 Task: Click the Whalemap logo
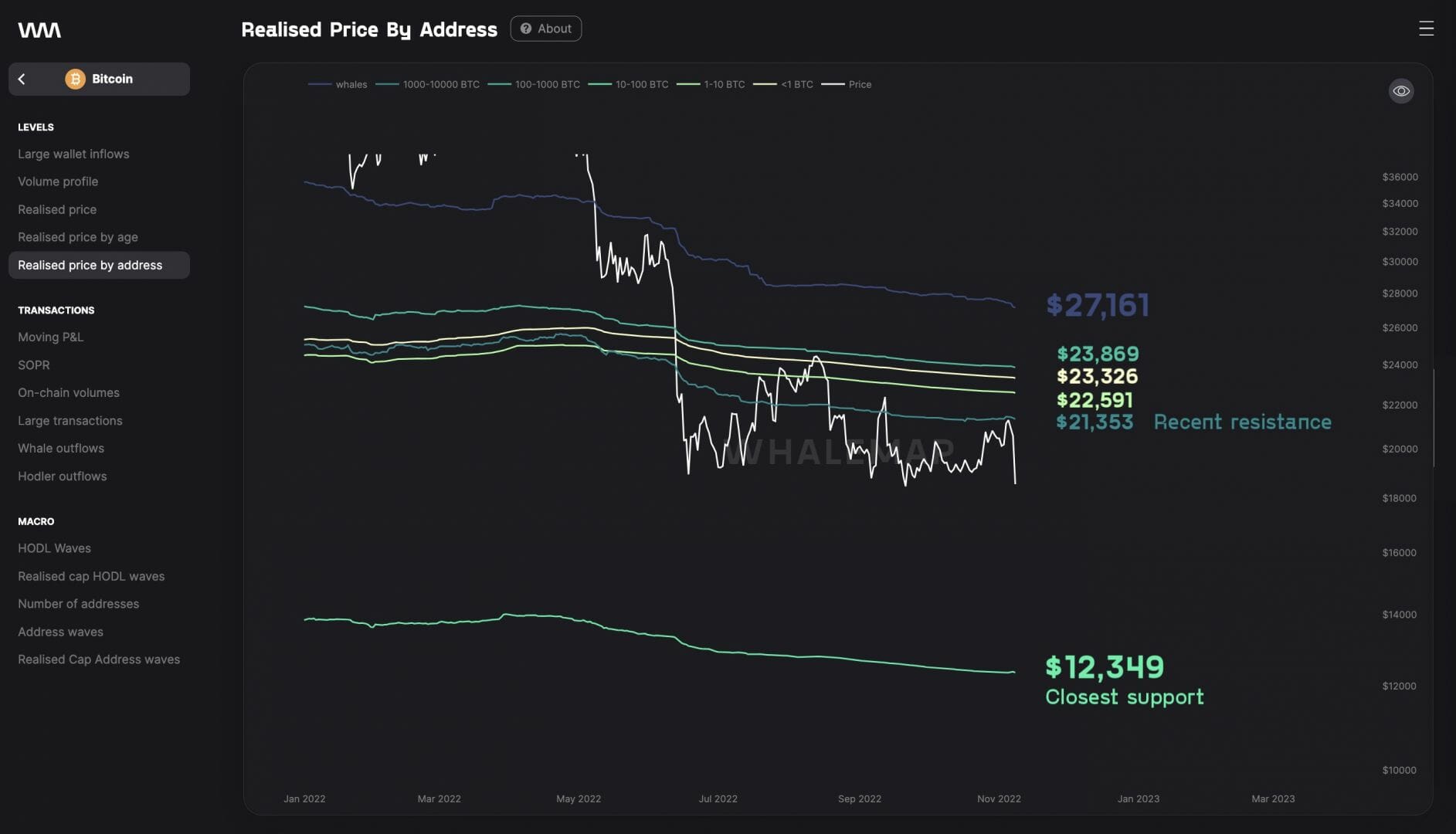(x=39, y=30)
